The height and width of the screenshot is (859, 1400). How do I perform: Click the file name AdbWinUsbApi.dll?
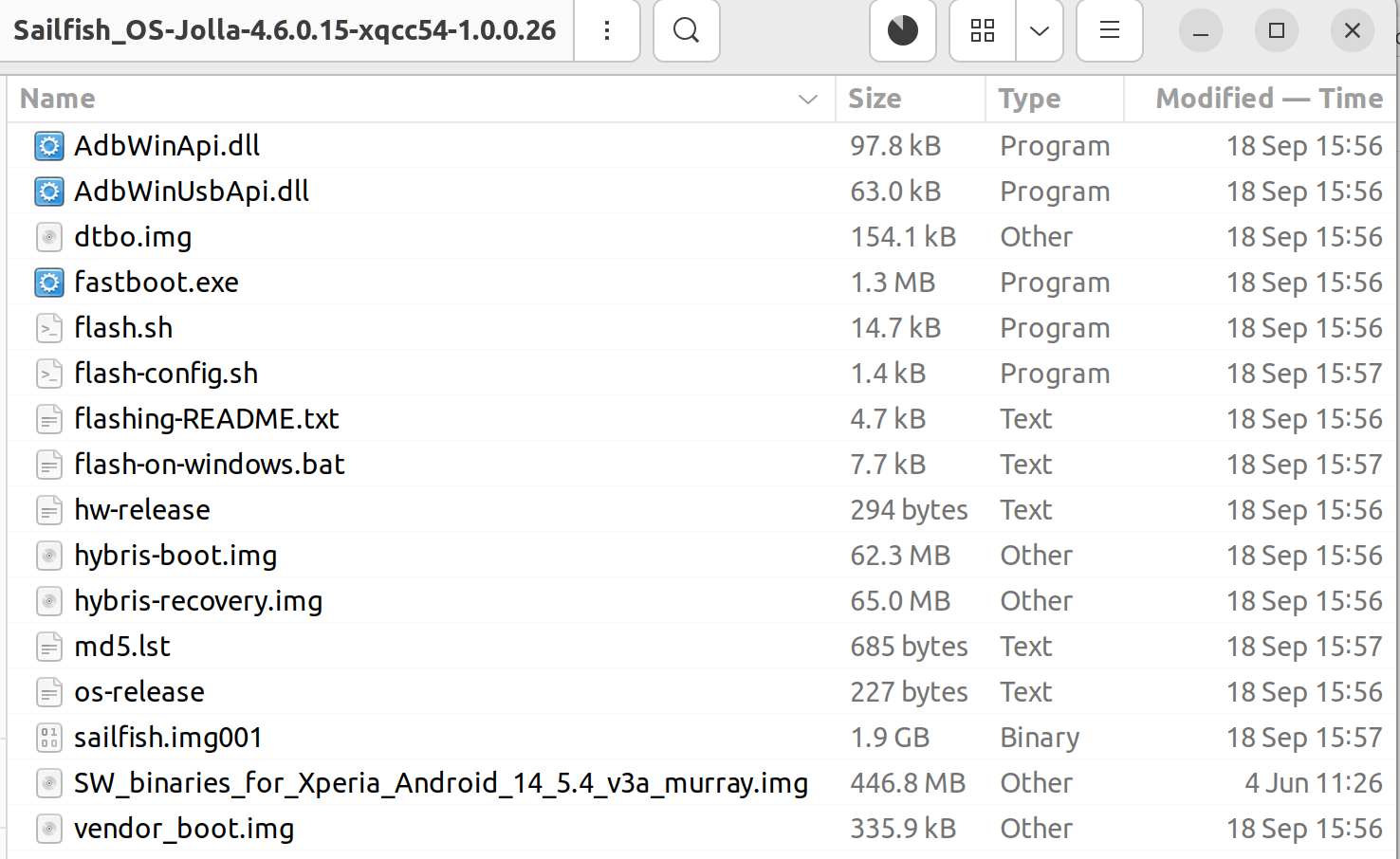(x=192, y=192)
